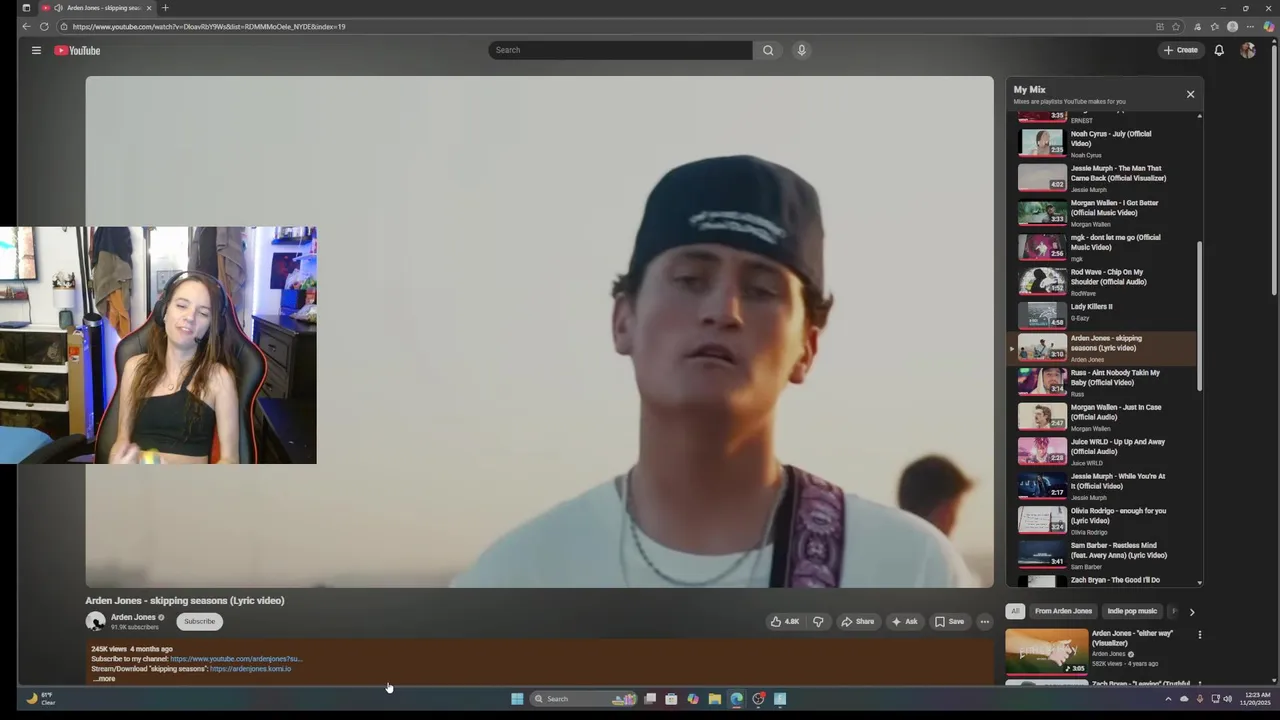Screen dimensions: 1280x720
Task: Open browser settings and more menu
Action: tap(1250, 26)
